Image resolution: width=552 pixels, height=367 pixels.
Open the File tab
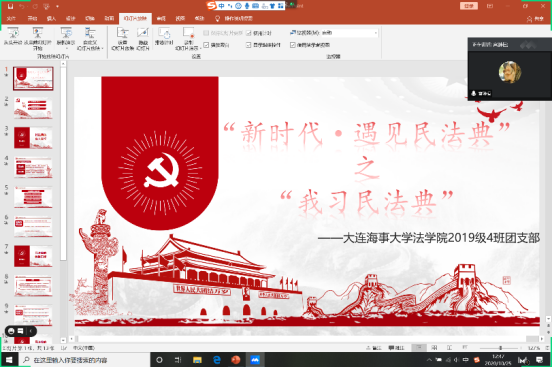(11, 18)
